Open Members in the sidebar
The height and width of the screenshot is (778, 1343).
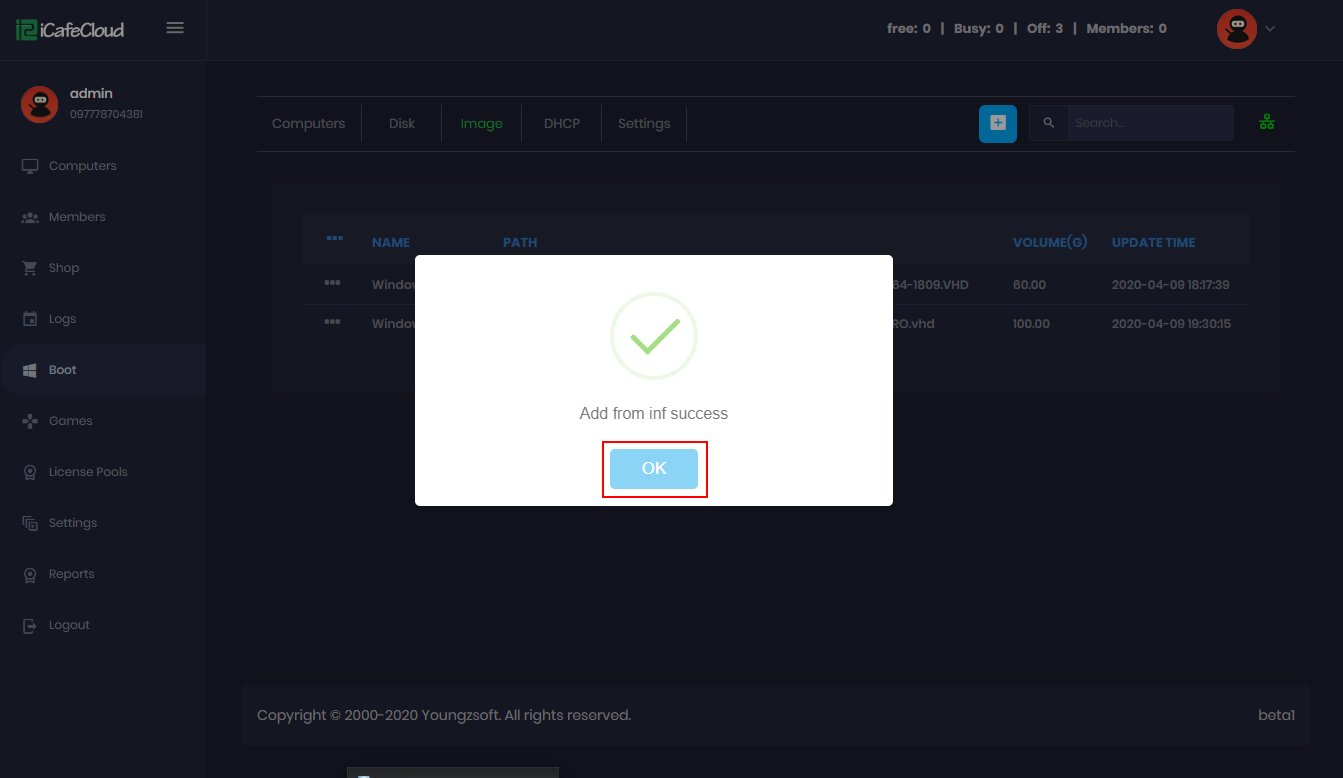pyautogui.click(x=77, y=217)
